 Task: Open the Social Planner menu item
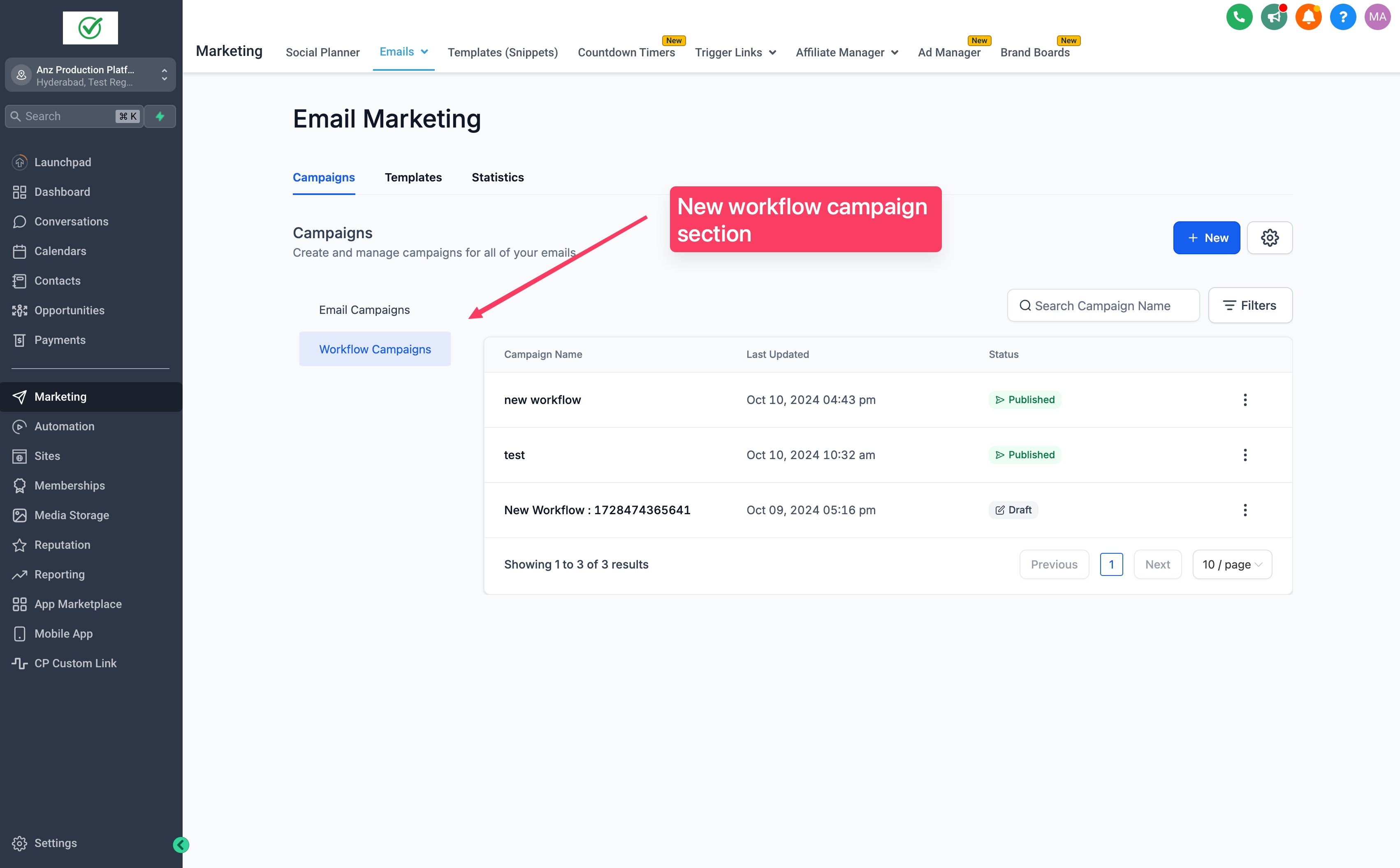coord(322,52)
